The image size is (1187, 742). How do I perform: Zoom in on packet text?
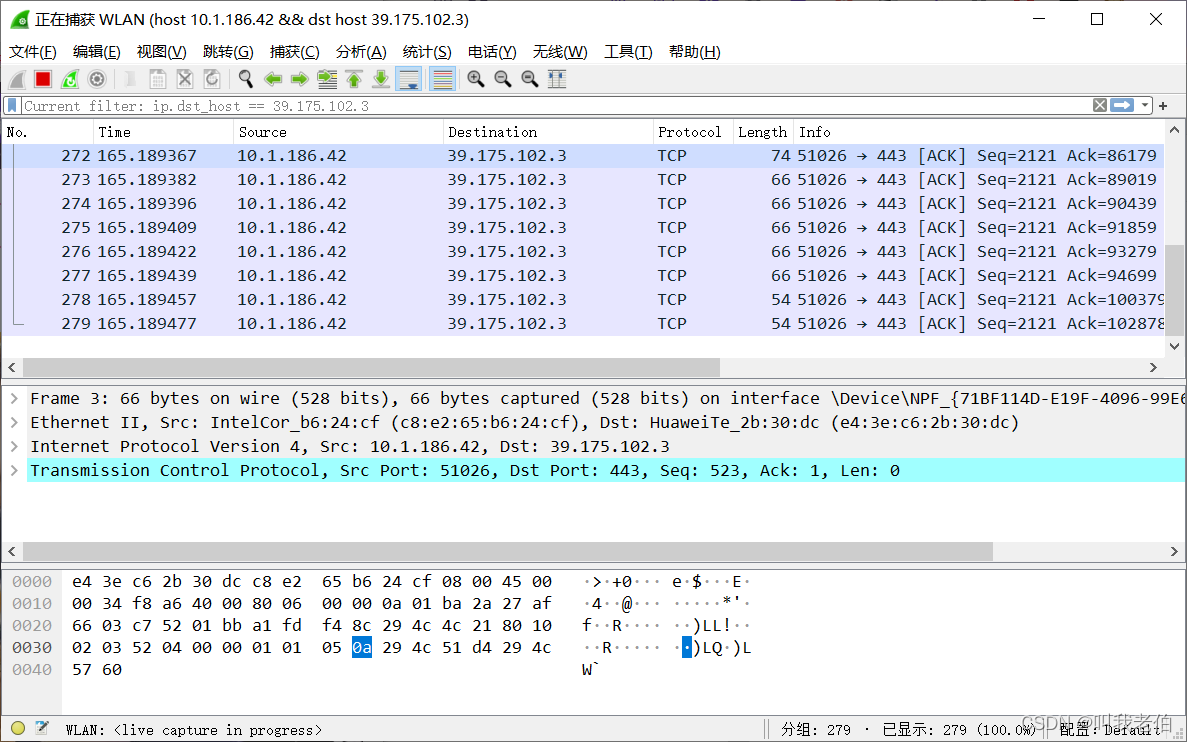tap(475, 79)
